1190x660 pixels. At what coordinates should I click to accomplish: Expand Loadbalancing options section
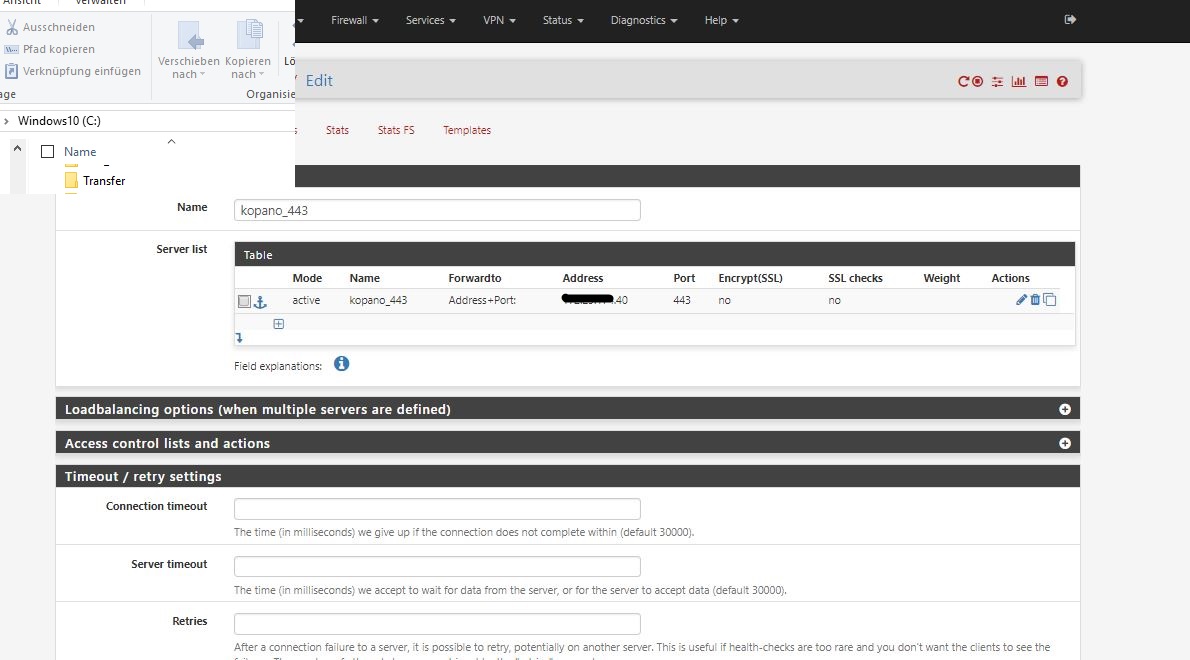(x=1065, y=410)
